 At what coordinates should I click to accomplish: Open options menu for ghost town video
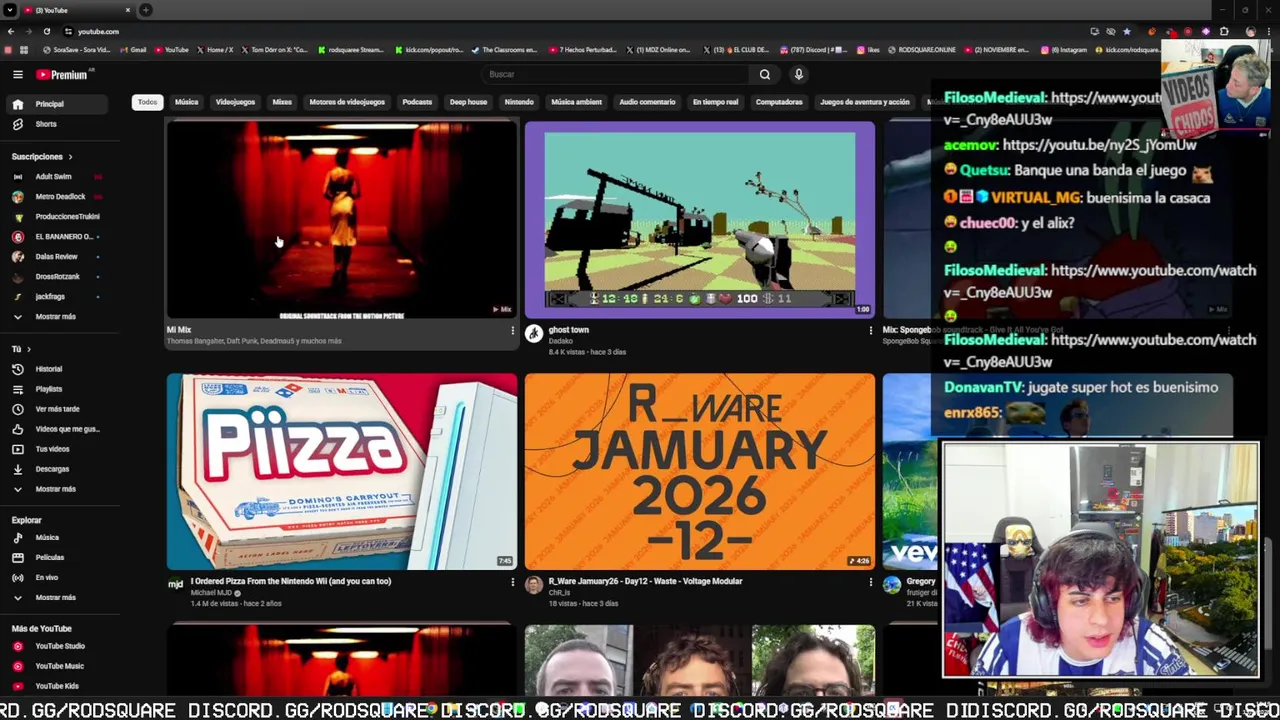870,330
